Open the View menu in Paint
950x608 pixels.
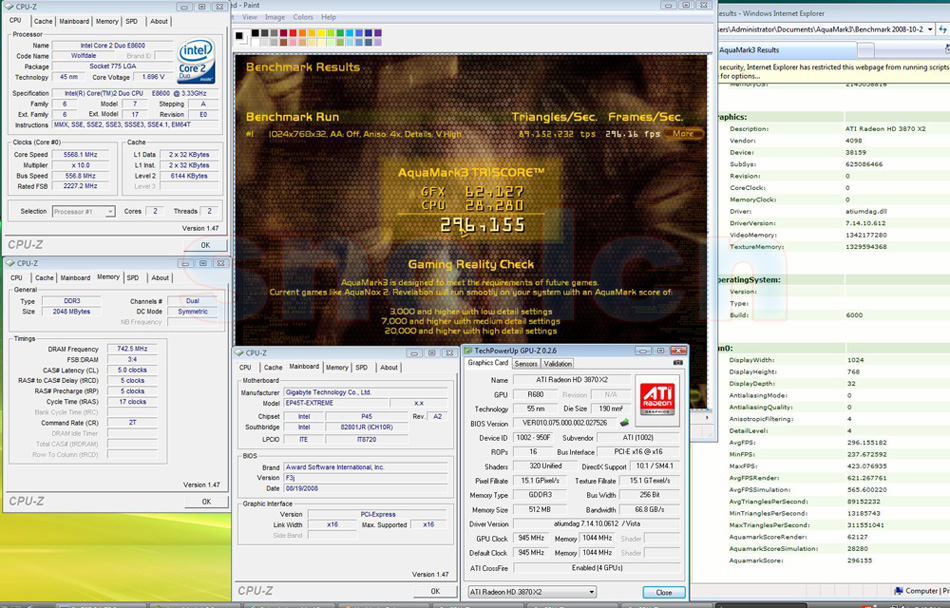(x=250, y=17)
